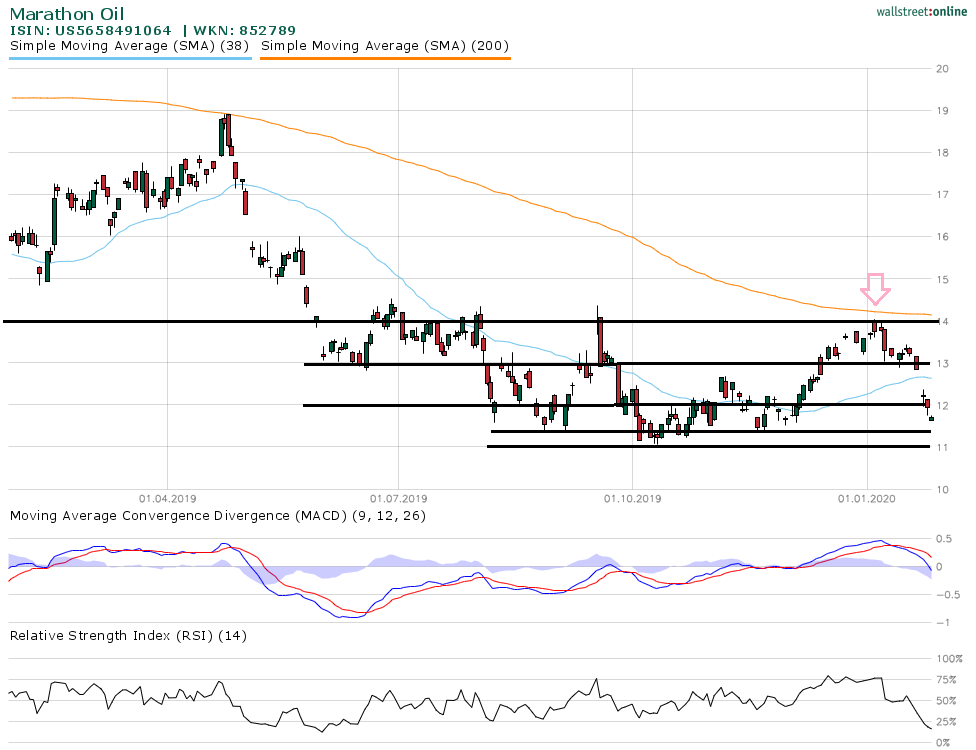This screenshot has height=750, width=976.
Task: Toggle the Simple Moving Average (38) legend label
Action: (x=130, y=46)
